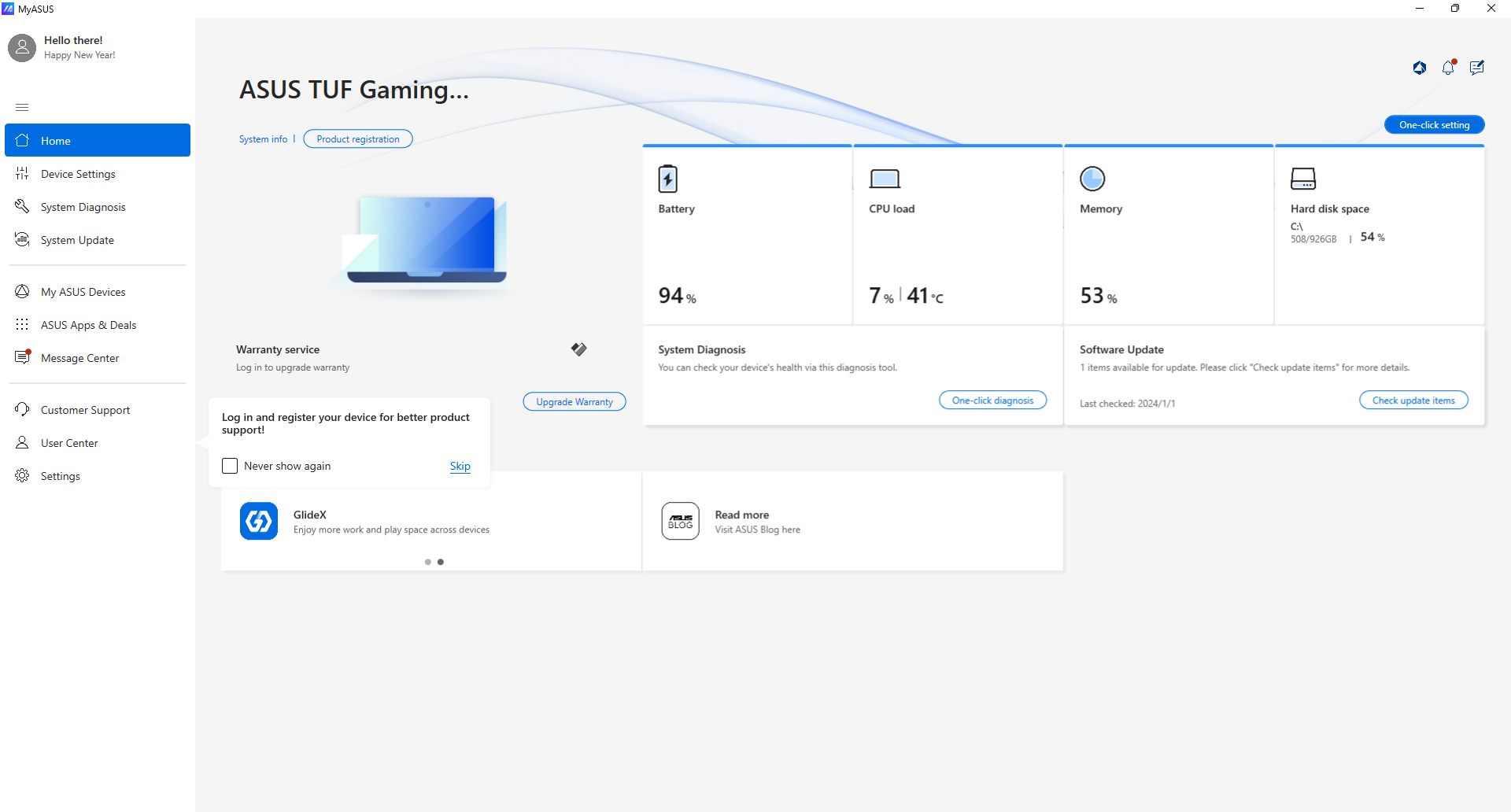Select the first carousel page dot
1511x812 pixels.
pyautogui.click(x=427, y=562)
